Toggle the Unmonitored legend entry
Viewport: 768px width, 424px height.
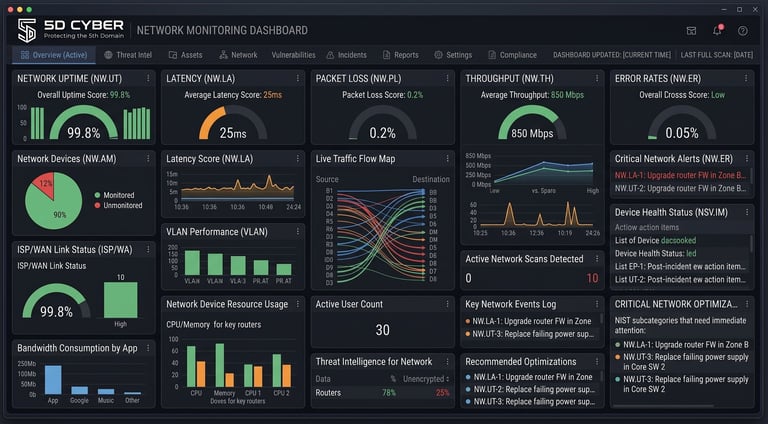pos(118,206)
